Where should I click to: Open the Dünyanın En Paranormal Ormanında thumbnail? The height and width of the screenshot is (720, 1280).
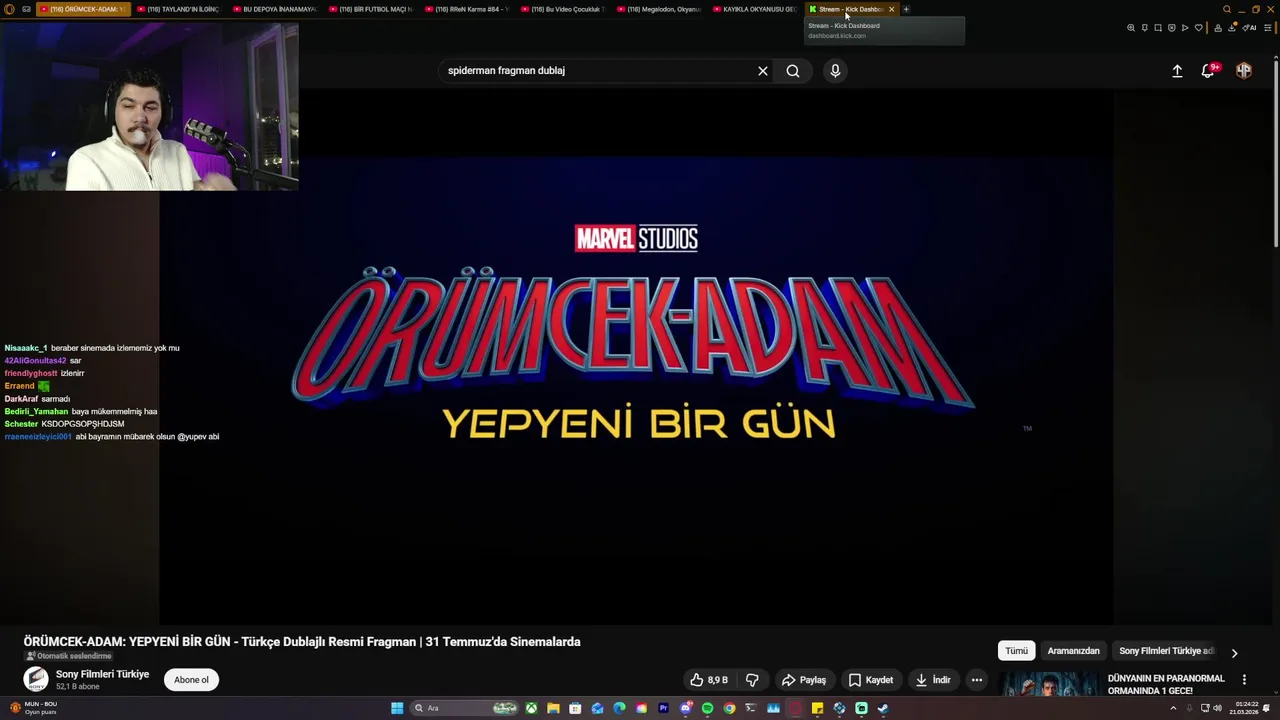[x=1049, y=684]
